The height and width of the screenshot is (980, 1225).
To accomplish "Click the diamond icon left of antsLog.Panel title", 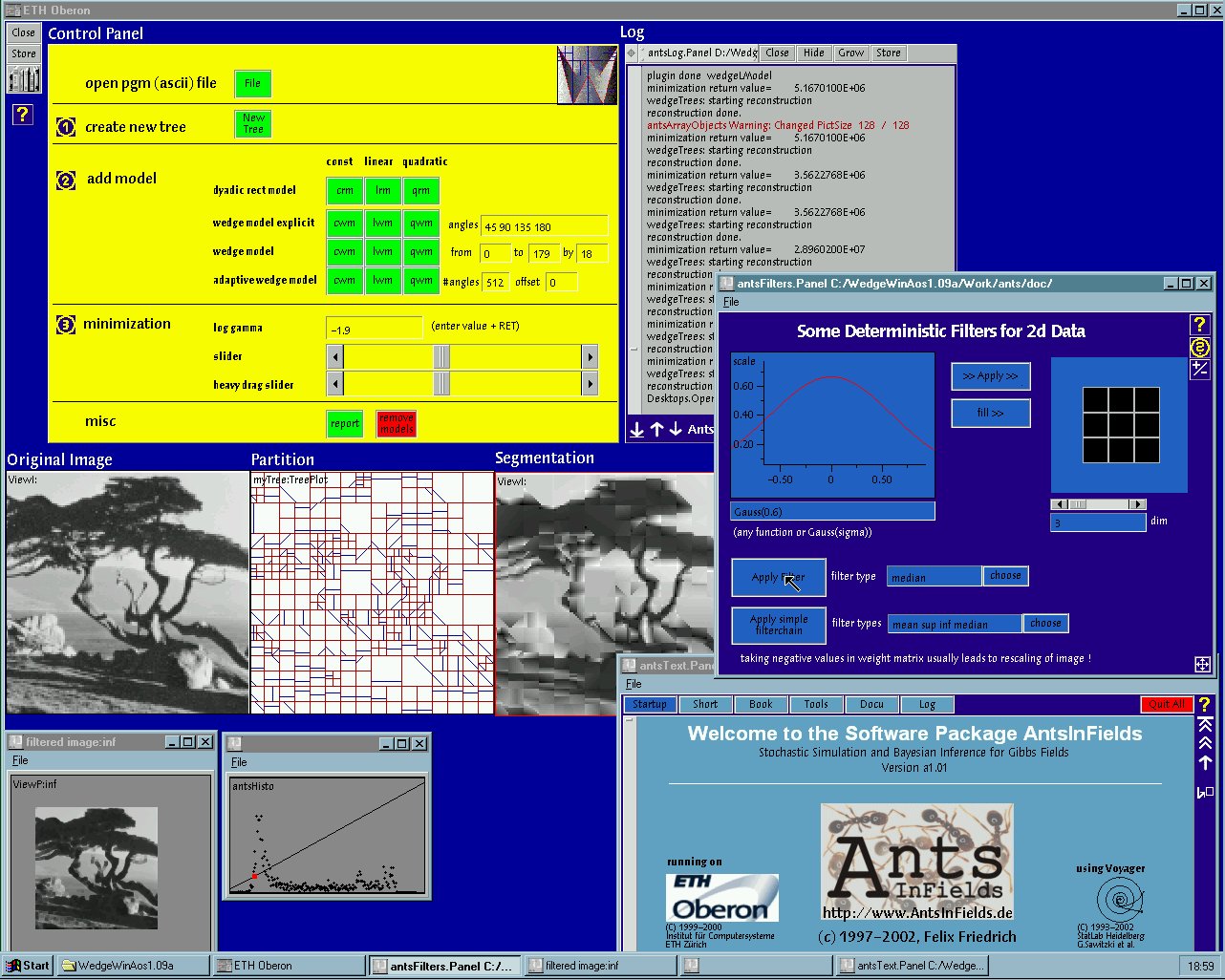I will pyautogui.click(x=632, y=53).
